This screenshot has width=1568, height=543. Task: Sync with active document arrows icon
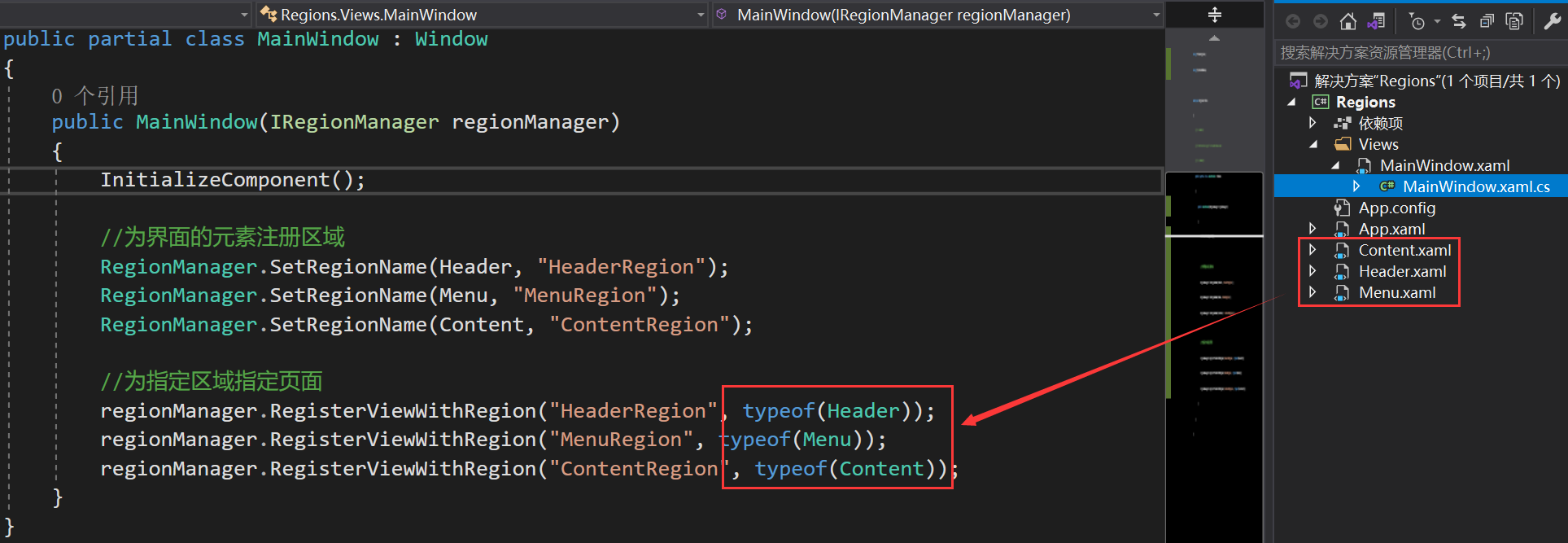[x=1459, y=21]
